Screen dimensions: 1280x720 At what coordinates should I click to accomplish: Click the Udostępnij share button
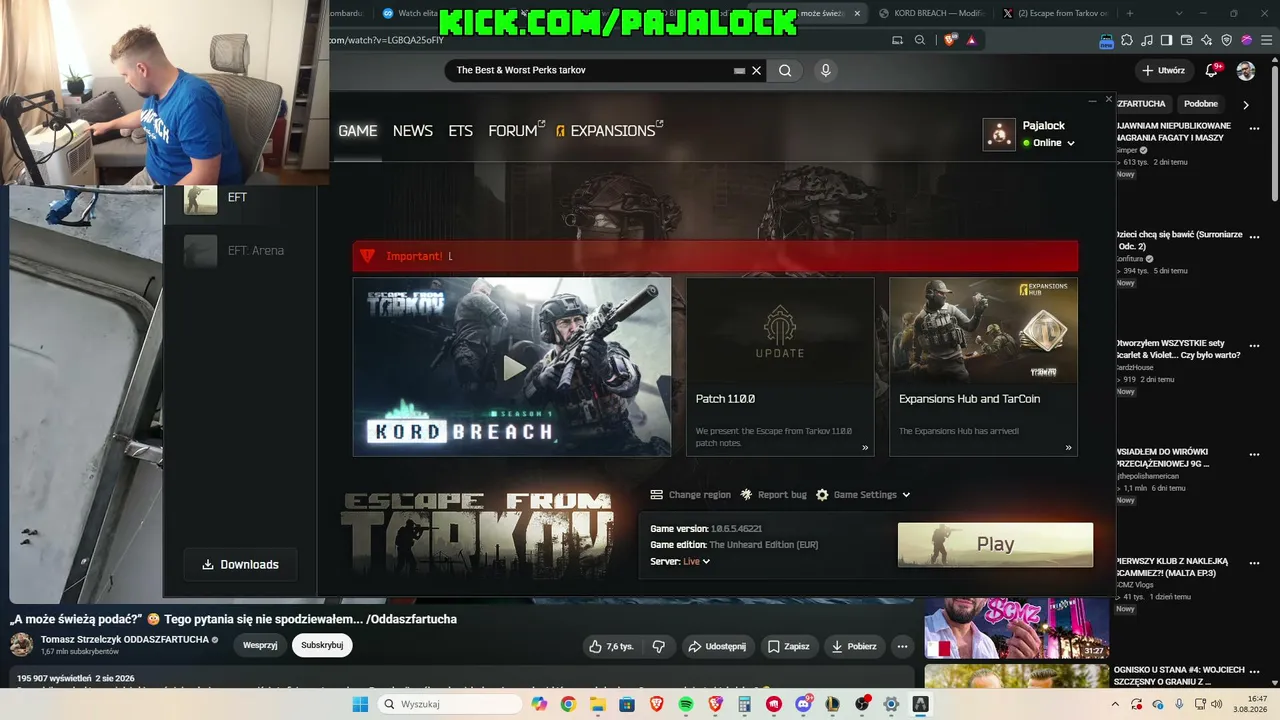point(716,646)
